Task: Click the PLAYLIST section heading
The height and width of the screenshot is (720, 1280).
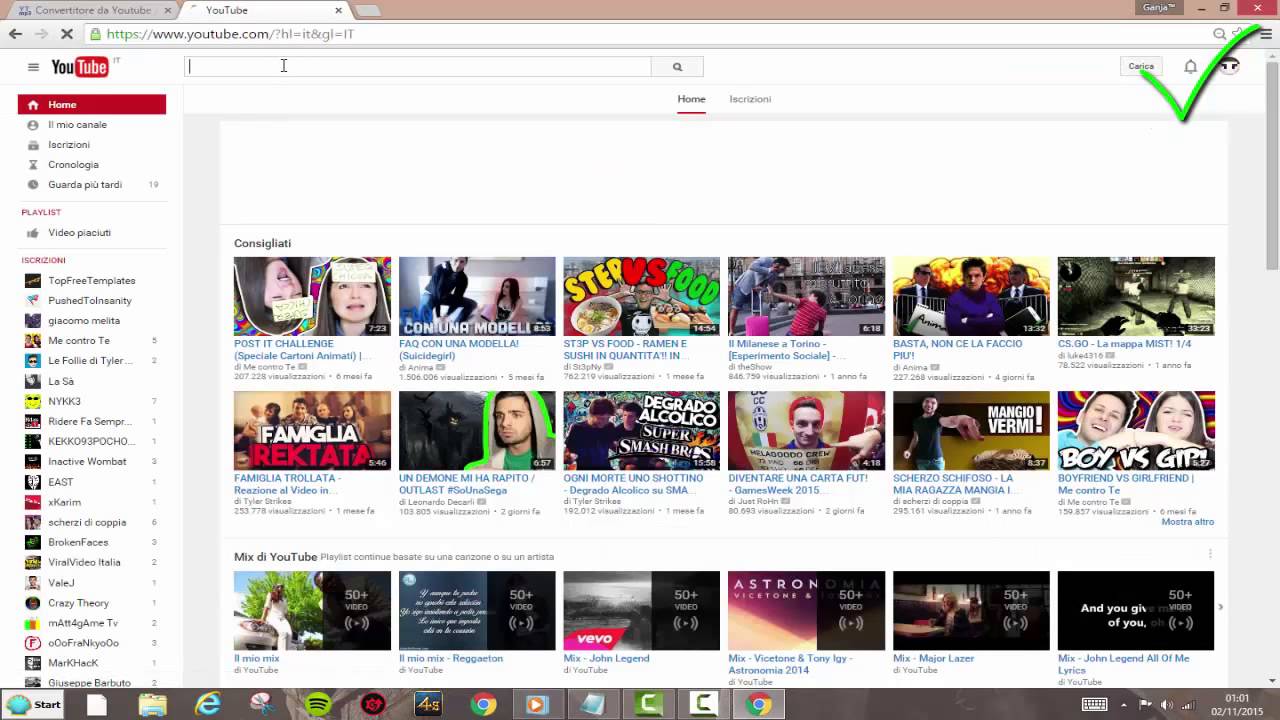Action: pos(41,212)
